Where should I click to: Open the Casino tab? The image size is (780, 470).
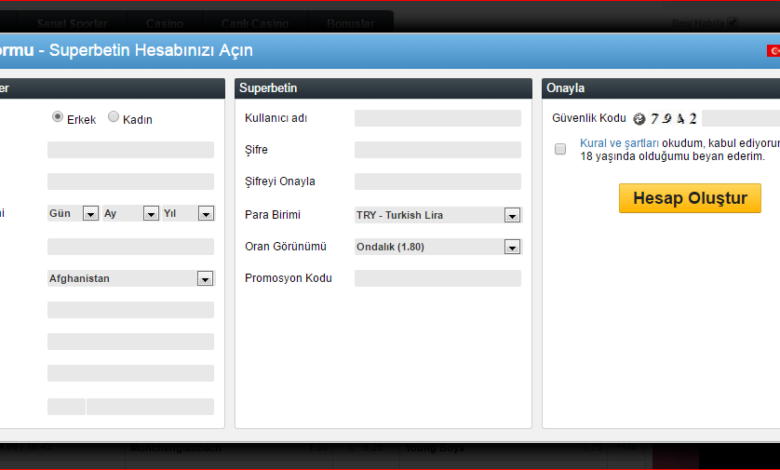pos(165,23)
